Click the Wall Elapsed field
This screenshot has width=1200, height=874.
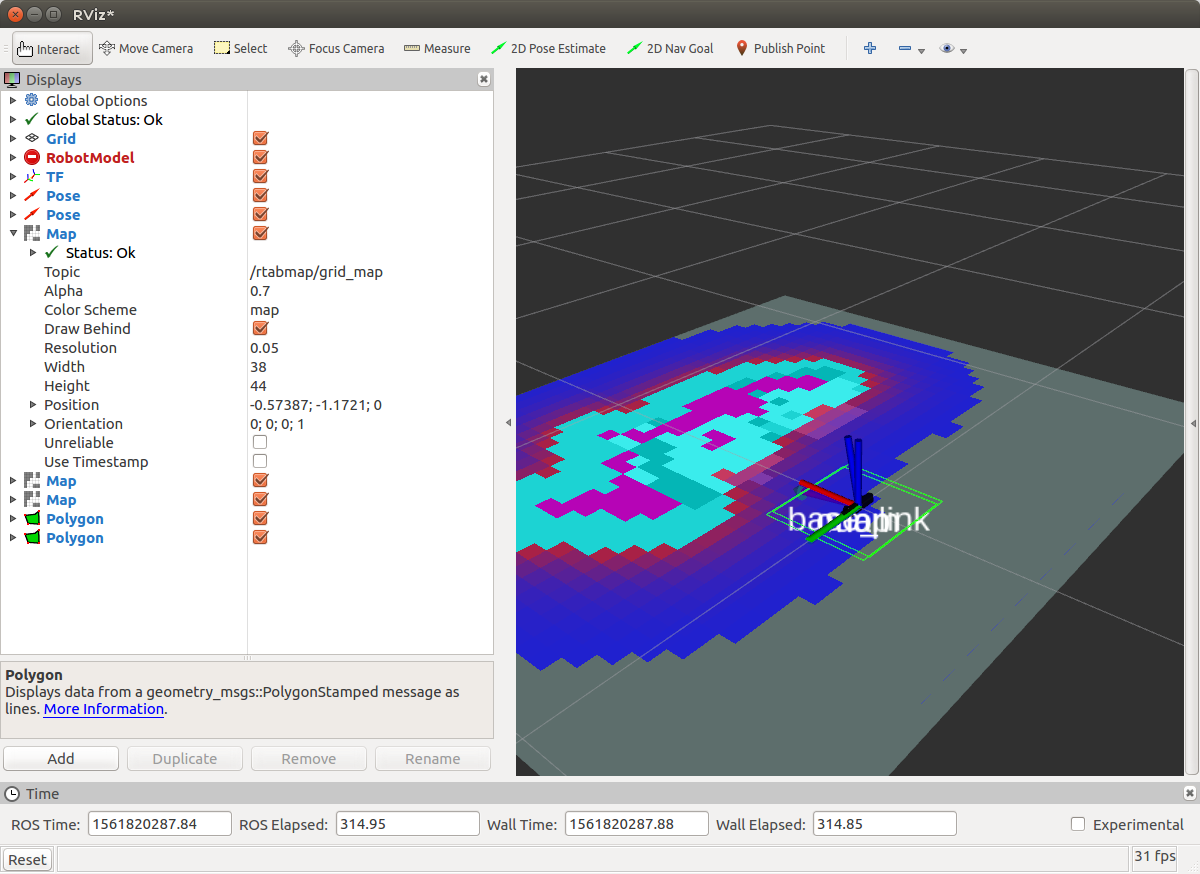pyautogui.click(x=885, y=824)
